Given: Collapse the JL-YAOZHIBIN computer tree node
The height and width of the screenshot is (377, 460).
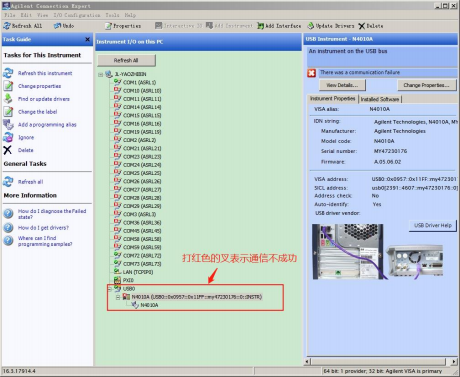Looking at the screenshot, I should [100, 74].
